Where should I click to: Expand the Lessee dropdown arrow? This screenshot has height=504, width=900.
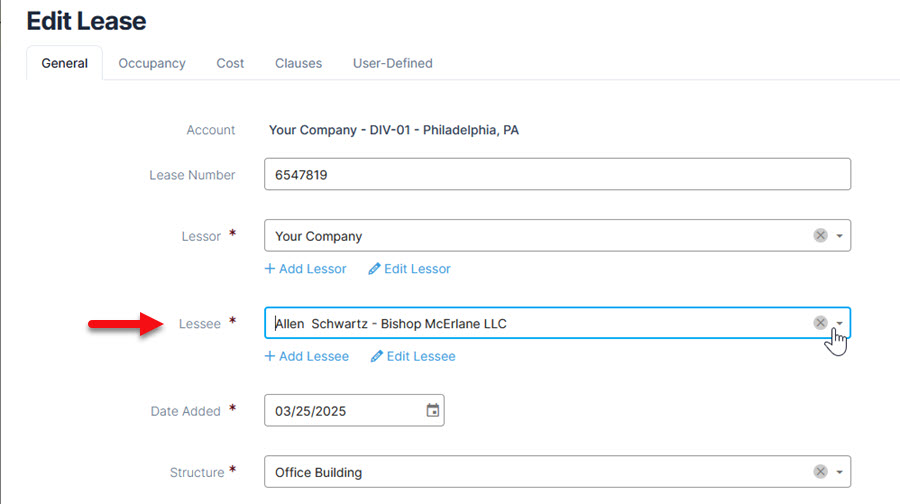[840, 324]
